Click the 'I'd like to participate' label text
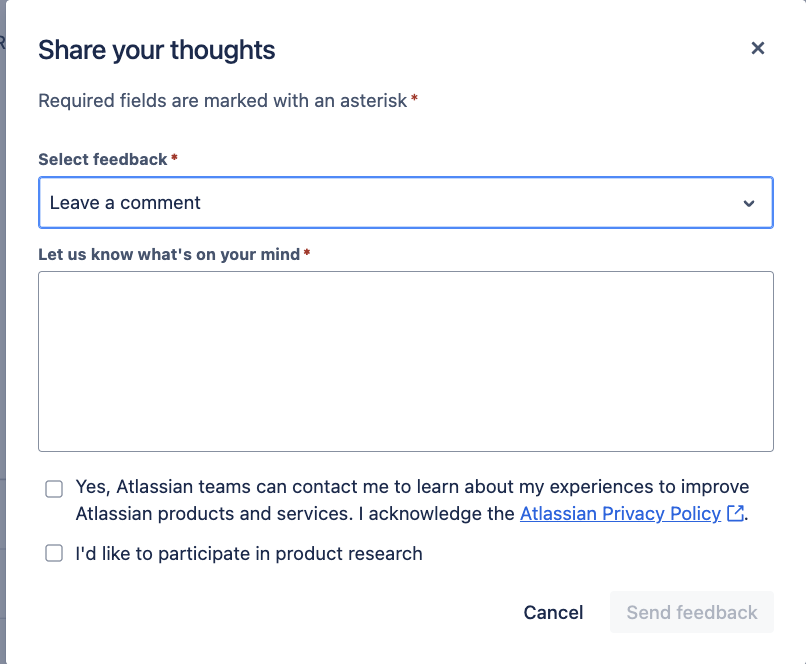 [x=249, y=554]
